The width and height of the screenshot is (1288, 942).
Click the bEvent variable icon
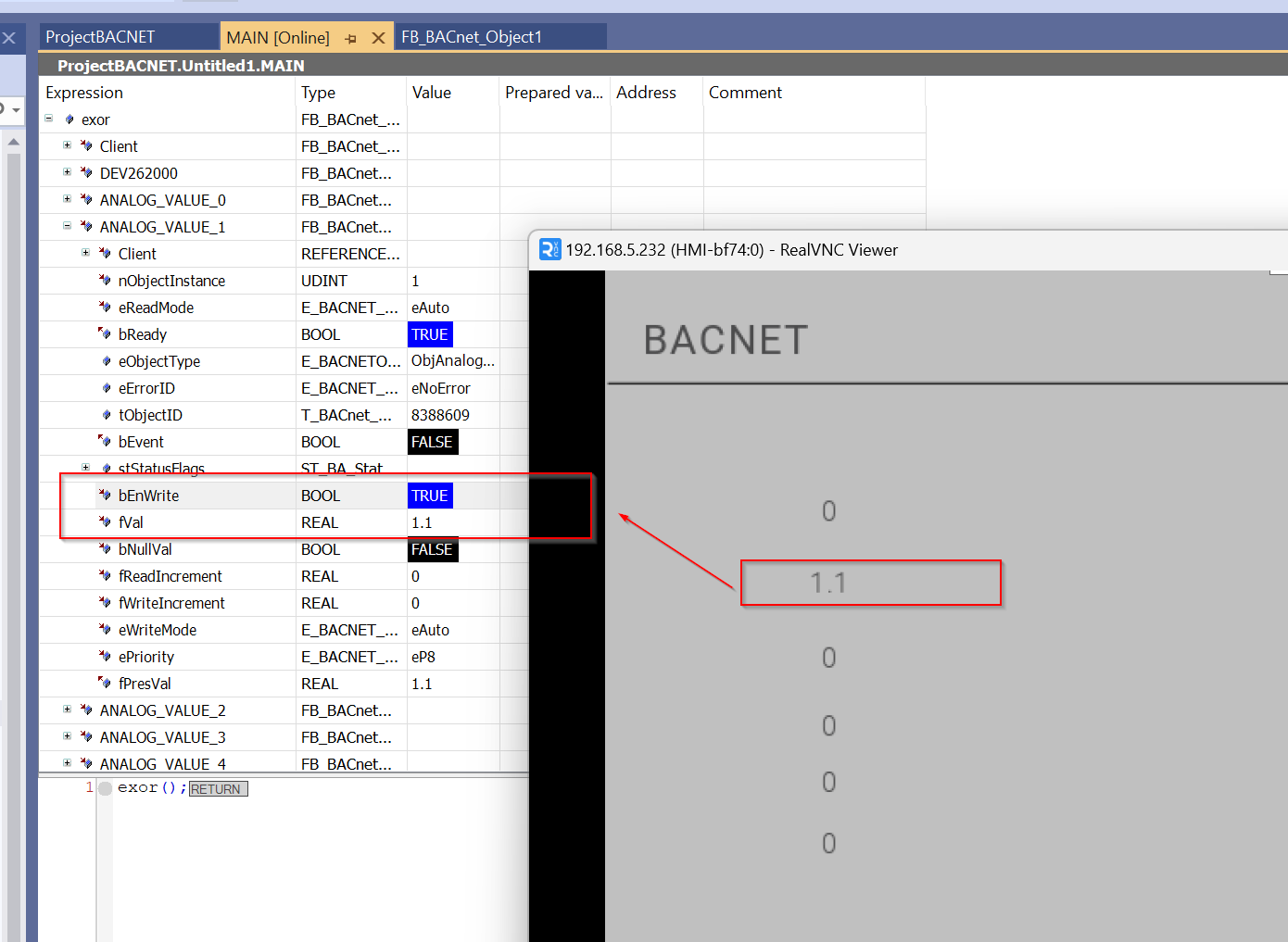coord(105,442)
